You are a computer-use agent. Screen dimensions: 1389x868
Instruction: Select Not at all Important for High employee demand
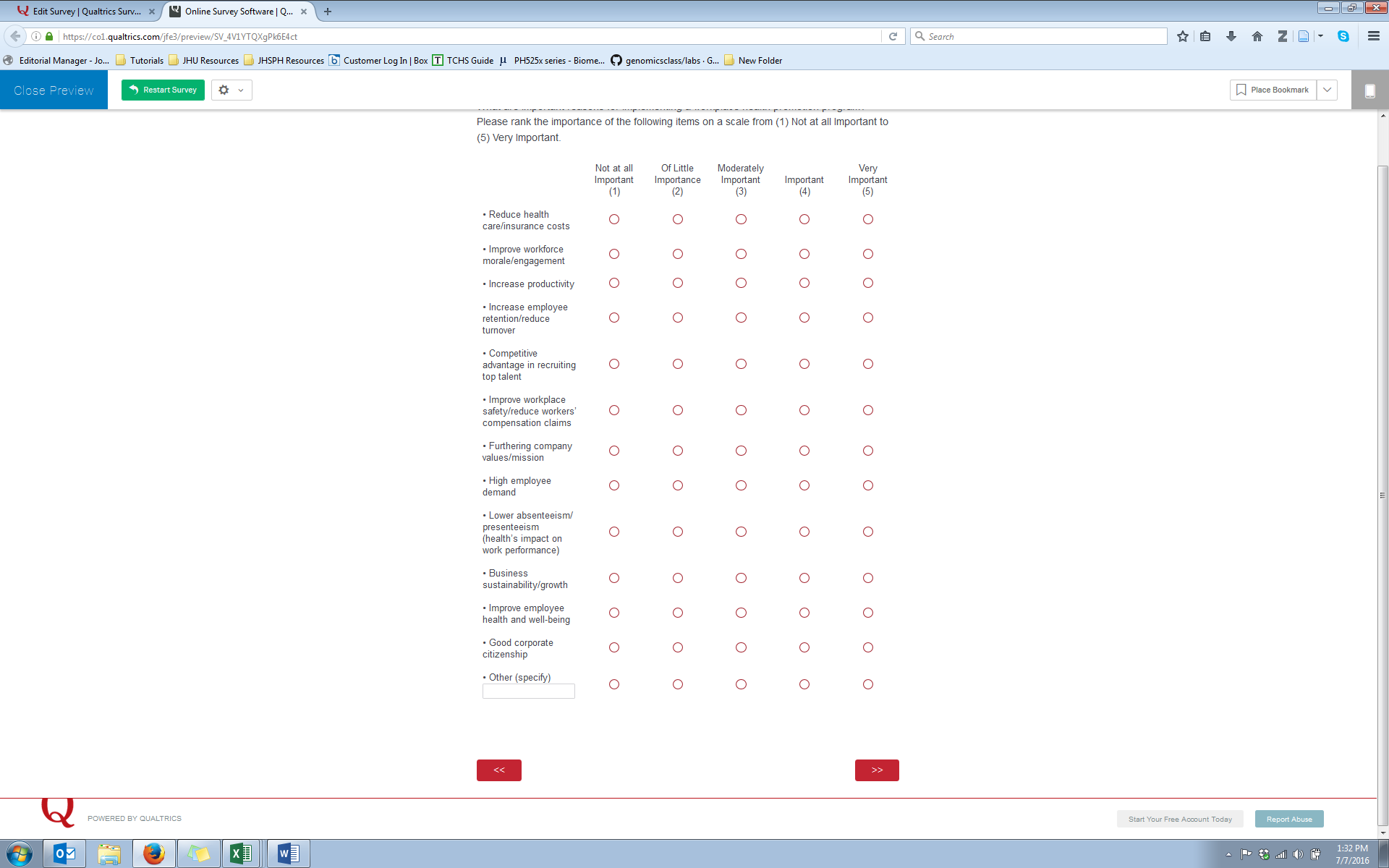(613, 485)
